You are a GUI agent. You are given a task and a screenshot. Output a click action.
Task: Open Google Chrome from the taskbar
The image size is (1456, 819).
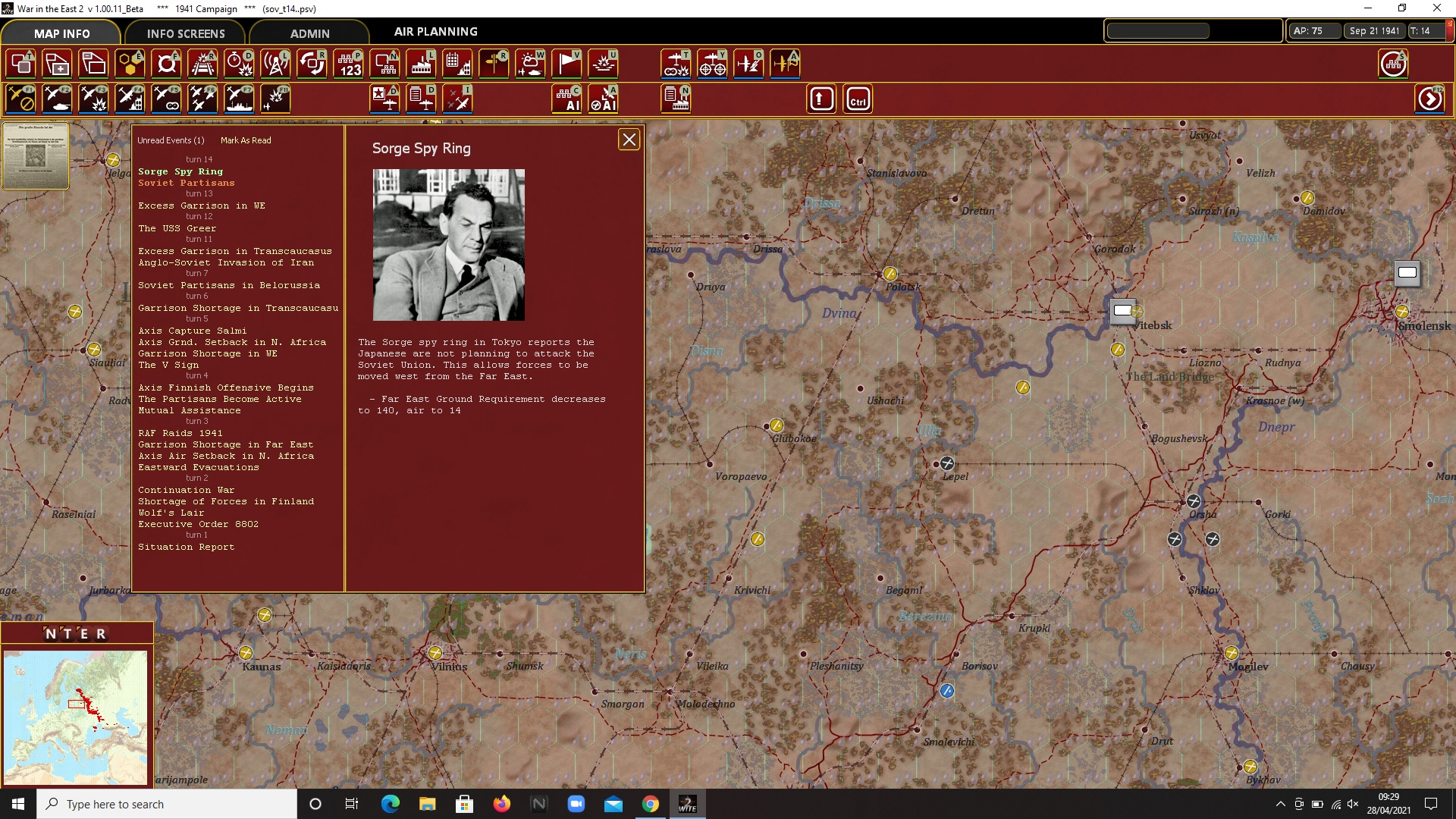[650, 804]
